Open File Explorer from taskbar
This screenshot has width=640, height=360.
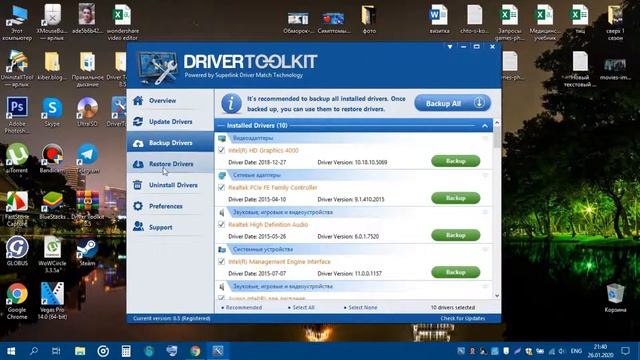click(80, 351)
